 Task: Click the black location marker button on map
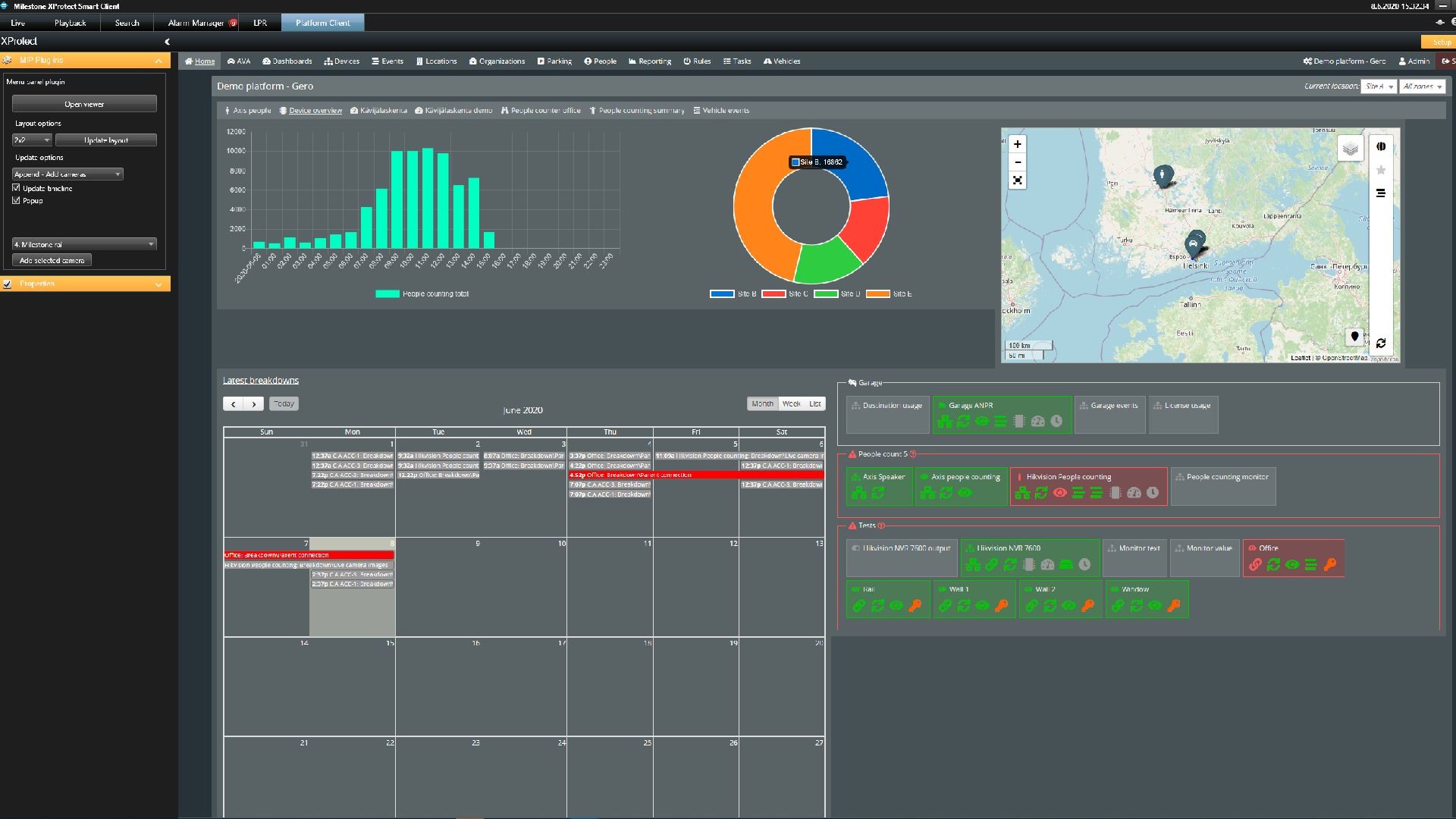pos(1354,336)
